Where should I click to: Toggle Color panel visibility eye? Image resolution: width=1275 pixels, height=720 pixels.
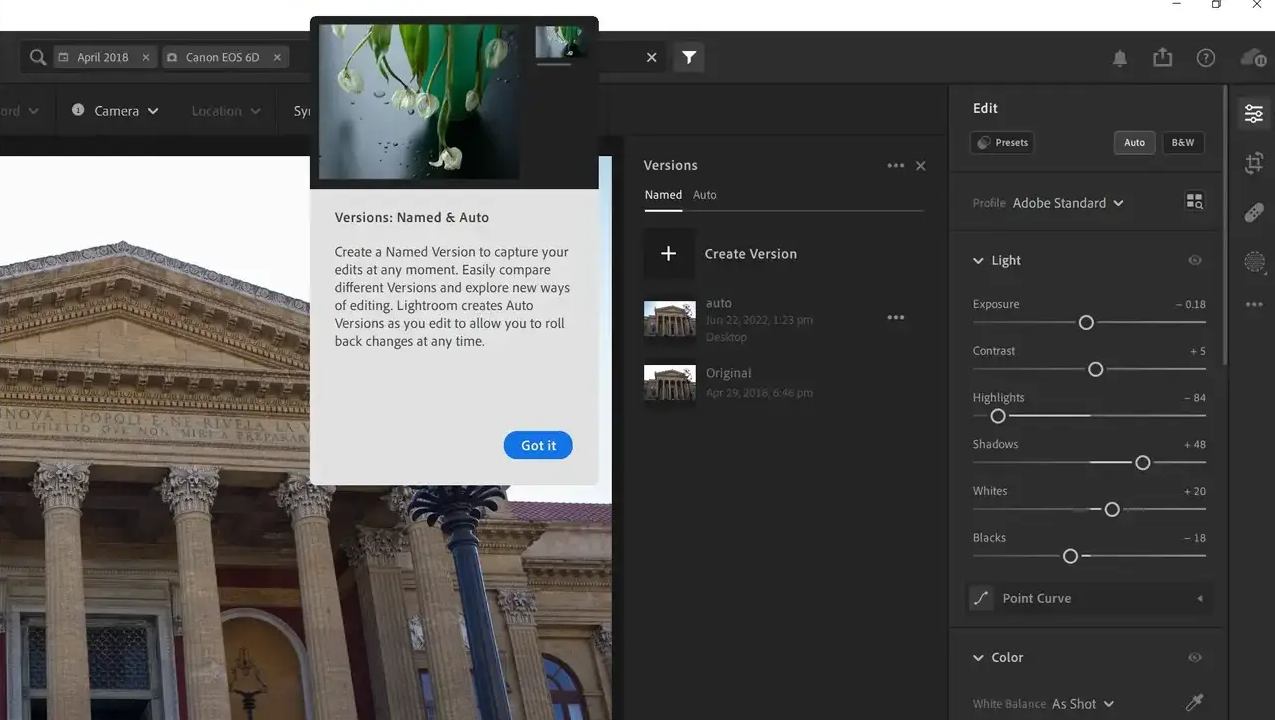click(1194, 657)
